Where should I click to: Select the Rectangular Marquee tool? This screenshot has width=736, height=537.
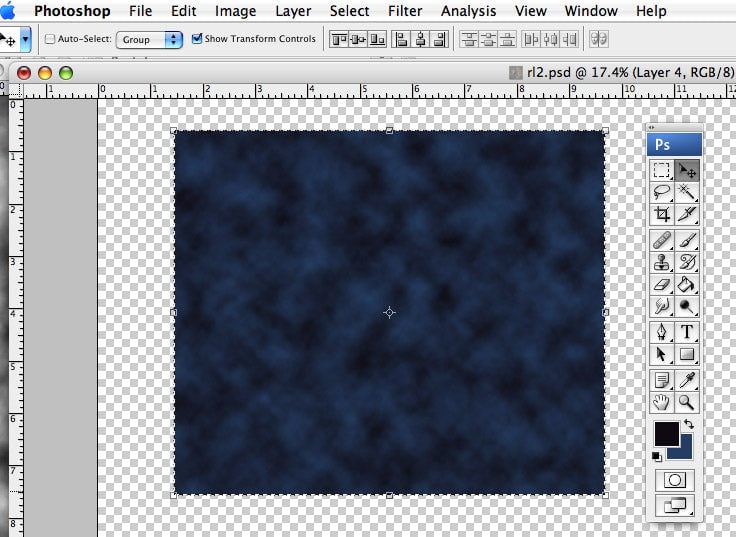[x=662, y=170]
